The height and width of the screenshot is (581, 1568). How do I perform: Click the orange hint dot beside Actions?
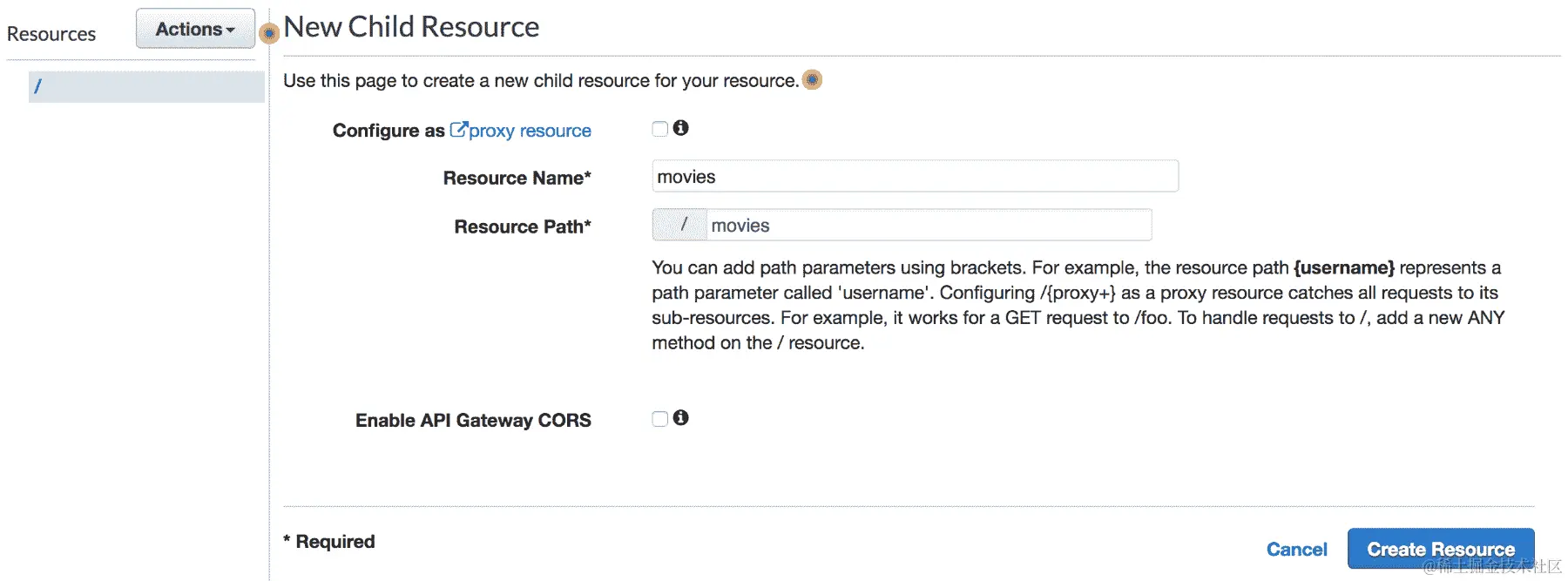[x=269, y=33]
